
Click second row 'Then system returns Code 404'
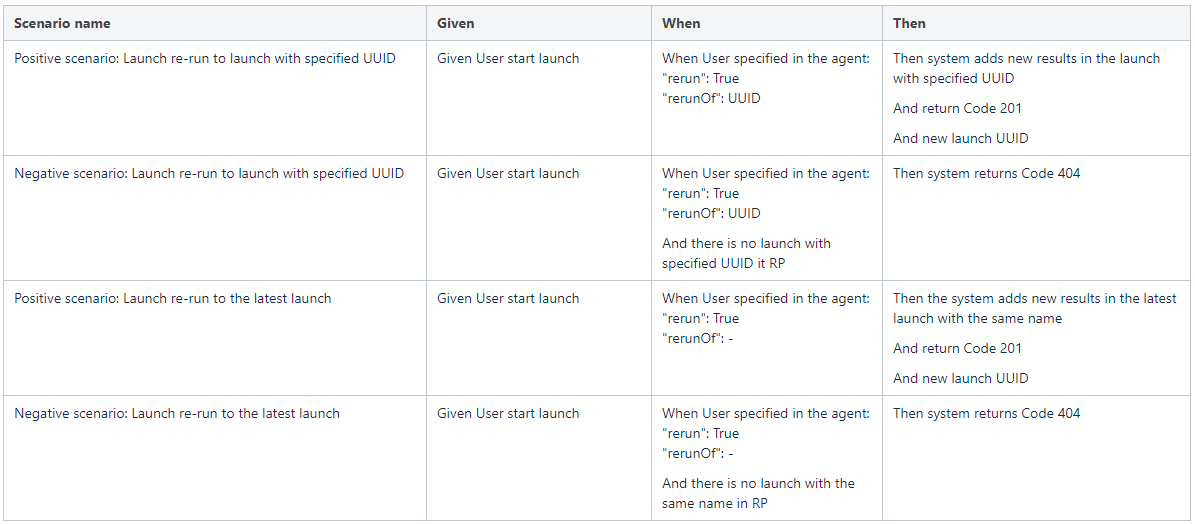(986, 174)
